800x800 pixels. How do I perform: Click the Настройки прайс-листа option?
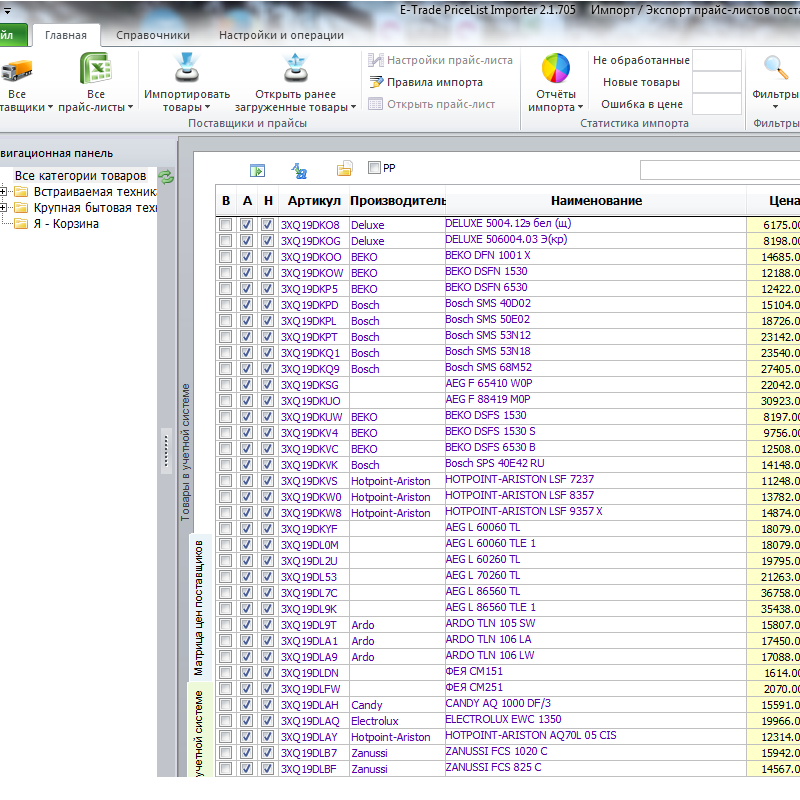440,60
